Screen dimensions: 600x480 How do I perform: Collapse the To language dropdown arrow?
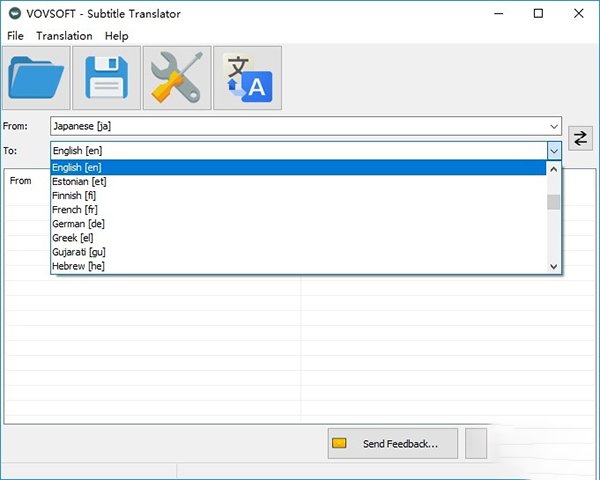pyautogui.click(x=554, y=151)
